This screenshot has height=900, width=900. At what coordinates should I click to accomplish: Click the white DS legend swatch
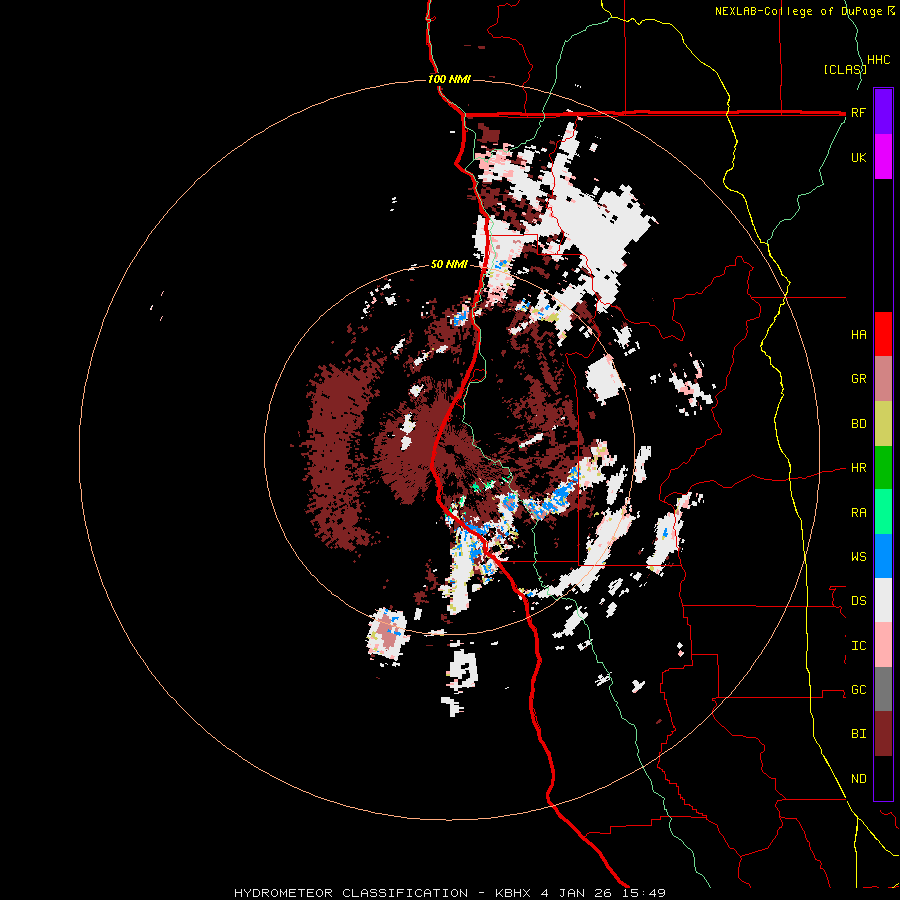(883, 600)
